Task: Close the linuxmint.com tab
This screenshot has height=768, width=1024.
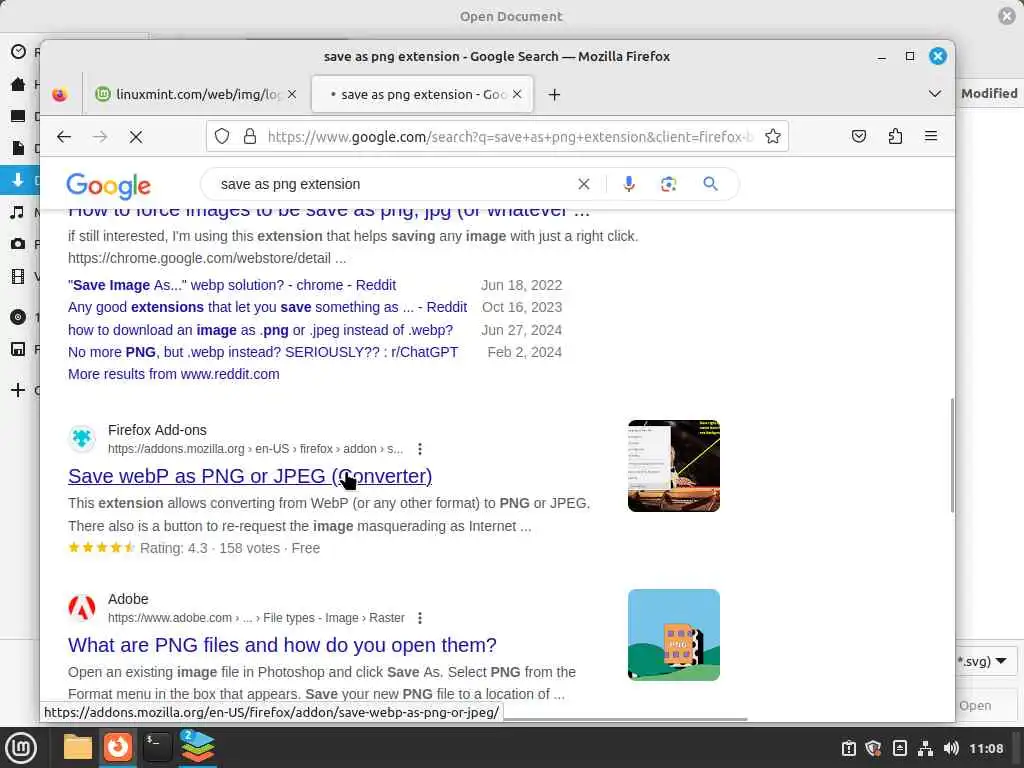Action: click(x=292, y=94)
